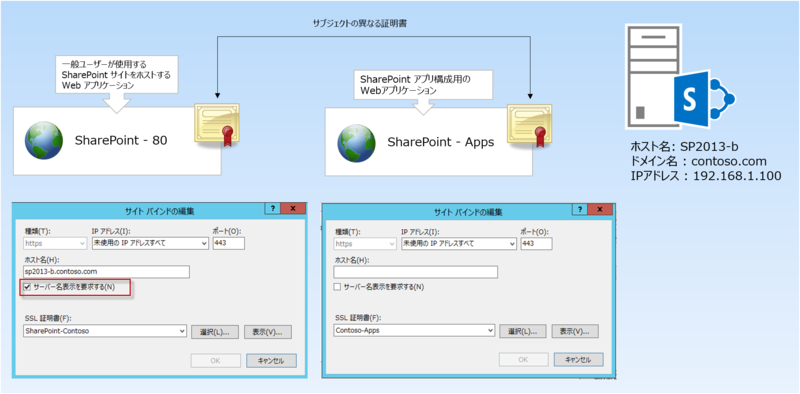Image resolution: width=800 pixels, height=394 pixels.
Task: Click 選択(L)... button next to SharePoint-Contoso
Action: click(x=215, y=332)
